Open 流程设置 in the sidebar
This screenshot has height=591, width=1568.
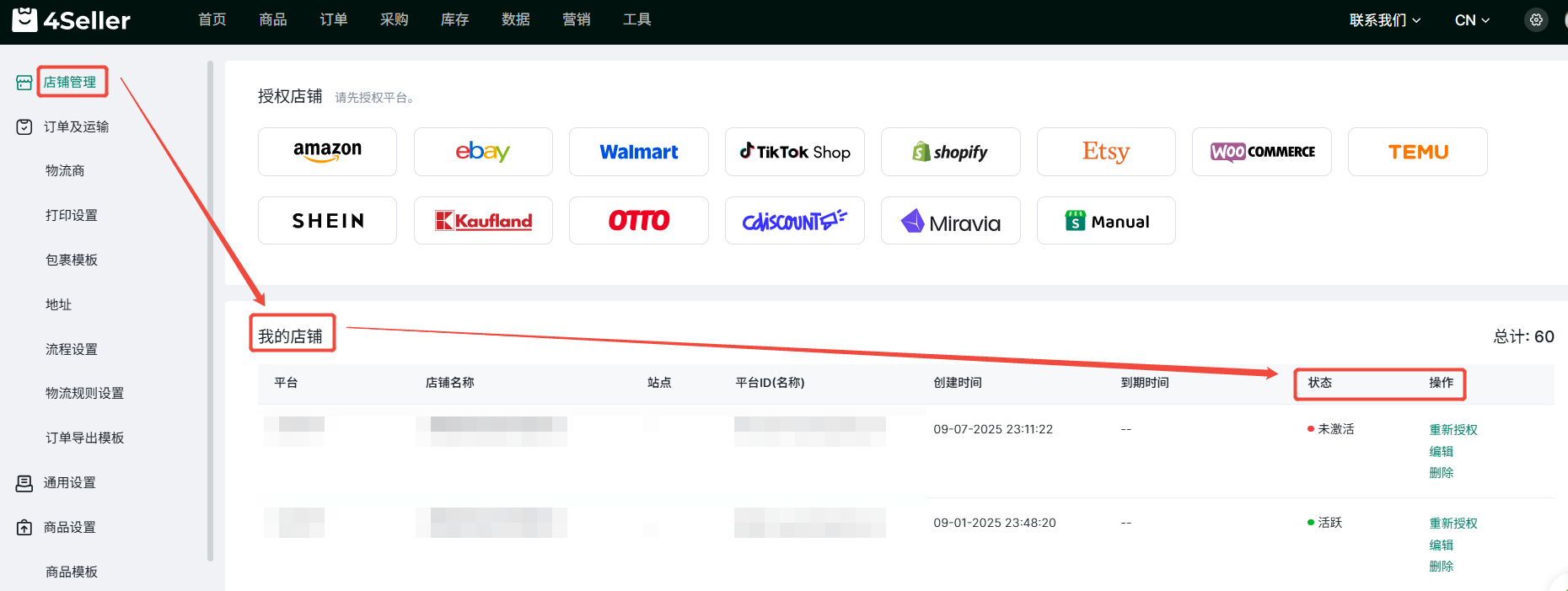pos(72,350)
